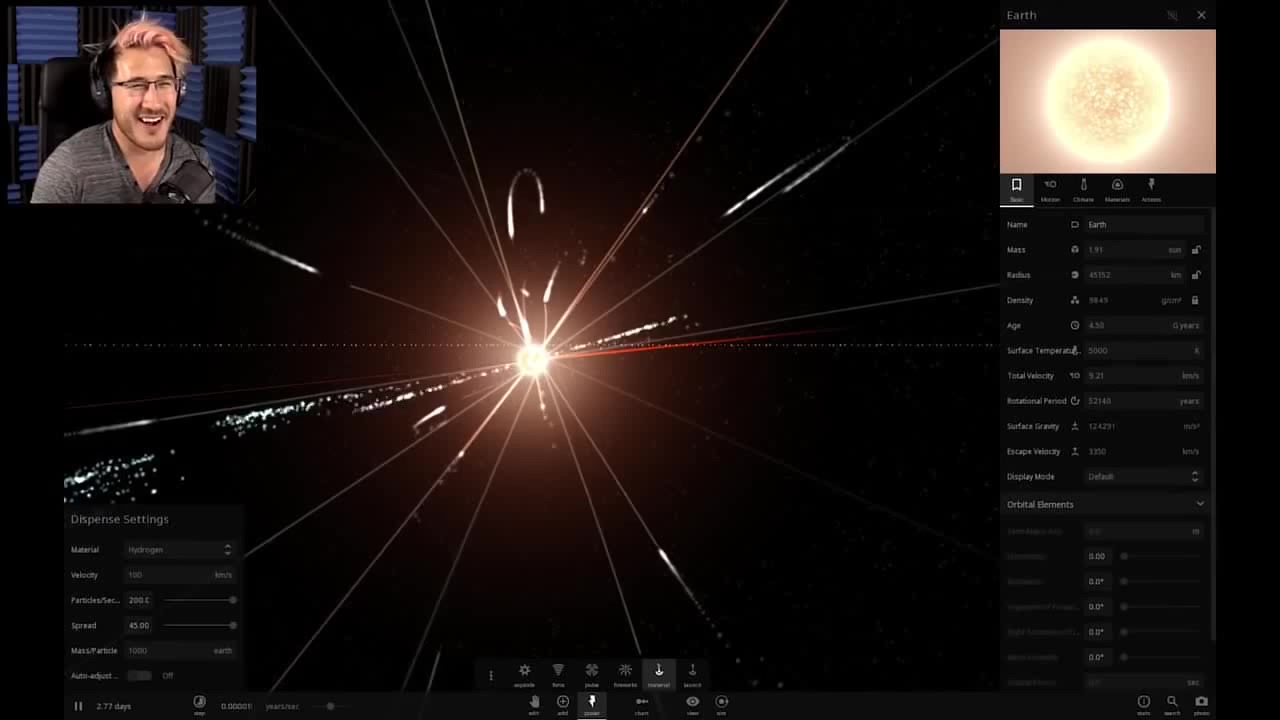Open the Radius unit km selector
1280x720 pixels.
[1176, 275]
